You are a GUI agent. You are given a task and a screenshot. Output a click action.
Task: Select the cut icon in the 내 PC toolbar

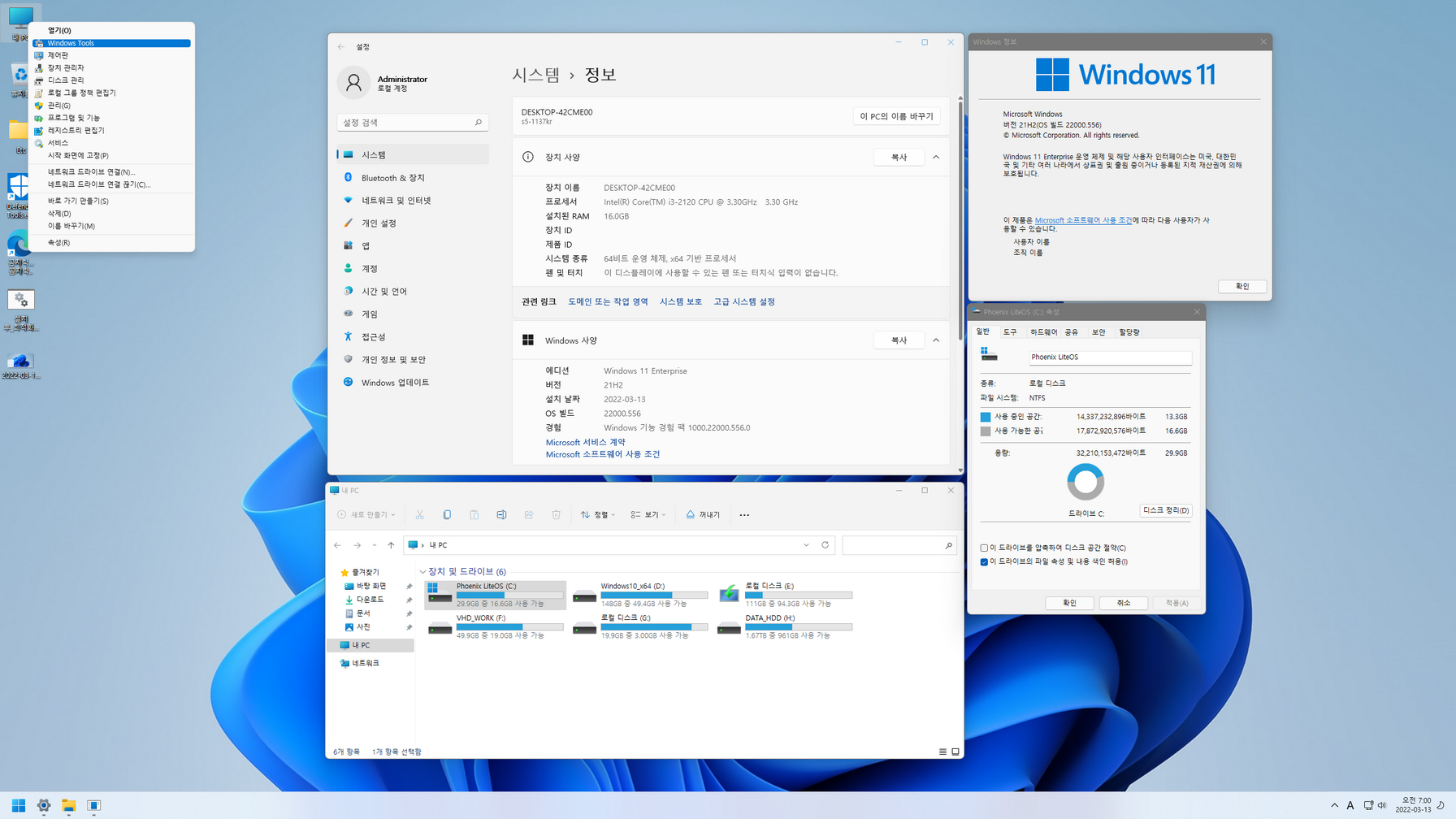click(419, 514)
